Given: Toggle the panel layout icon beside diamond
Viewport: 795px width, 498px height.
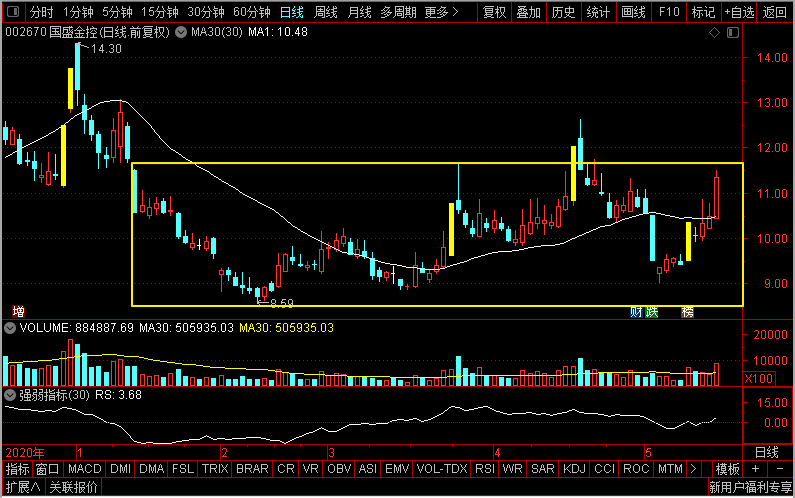Looking at the screenshot, I should 733,32.
